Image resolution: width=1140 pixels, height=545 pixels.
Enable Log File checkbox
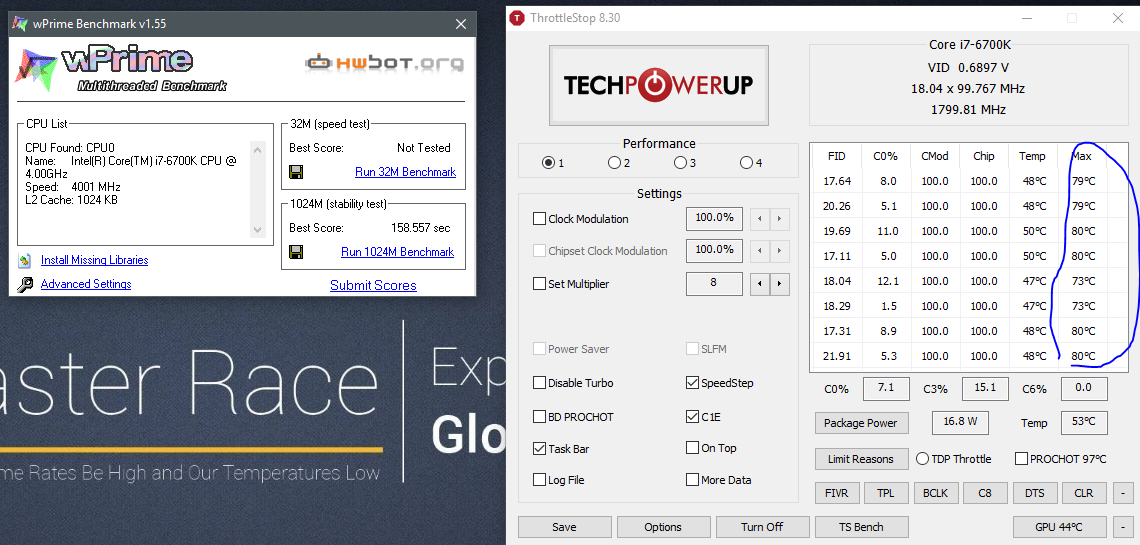point(539,480)
